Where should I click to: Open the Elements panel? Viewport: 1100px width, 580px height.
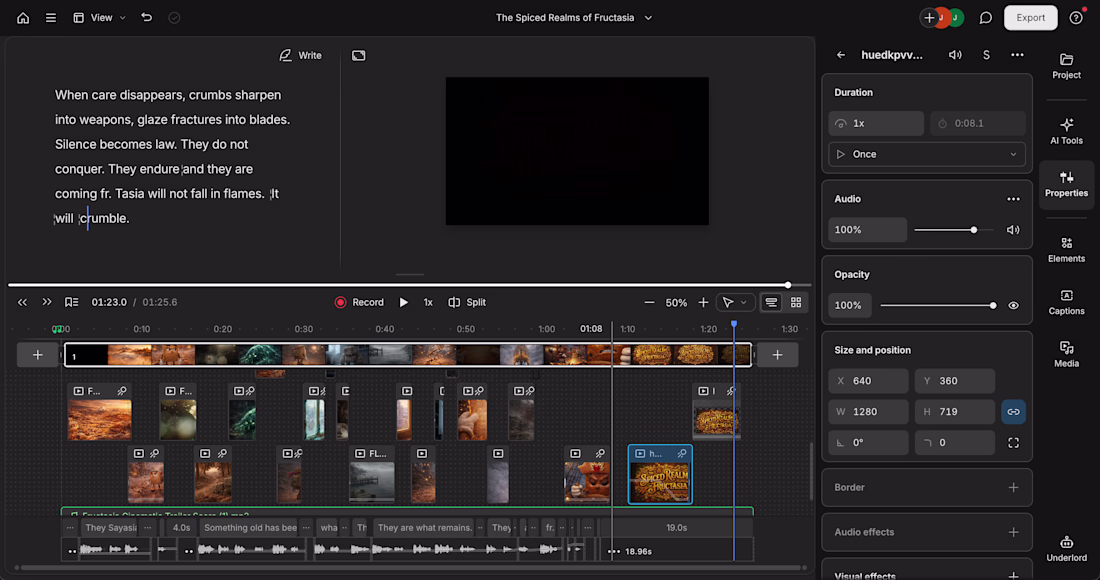point(1066,249)
